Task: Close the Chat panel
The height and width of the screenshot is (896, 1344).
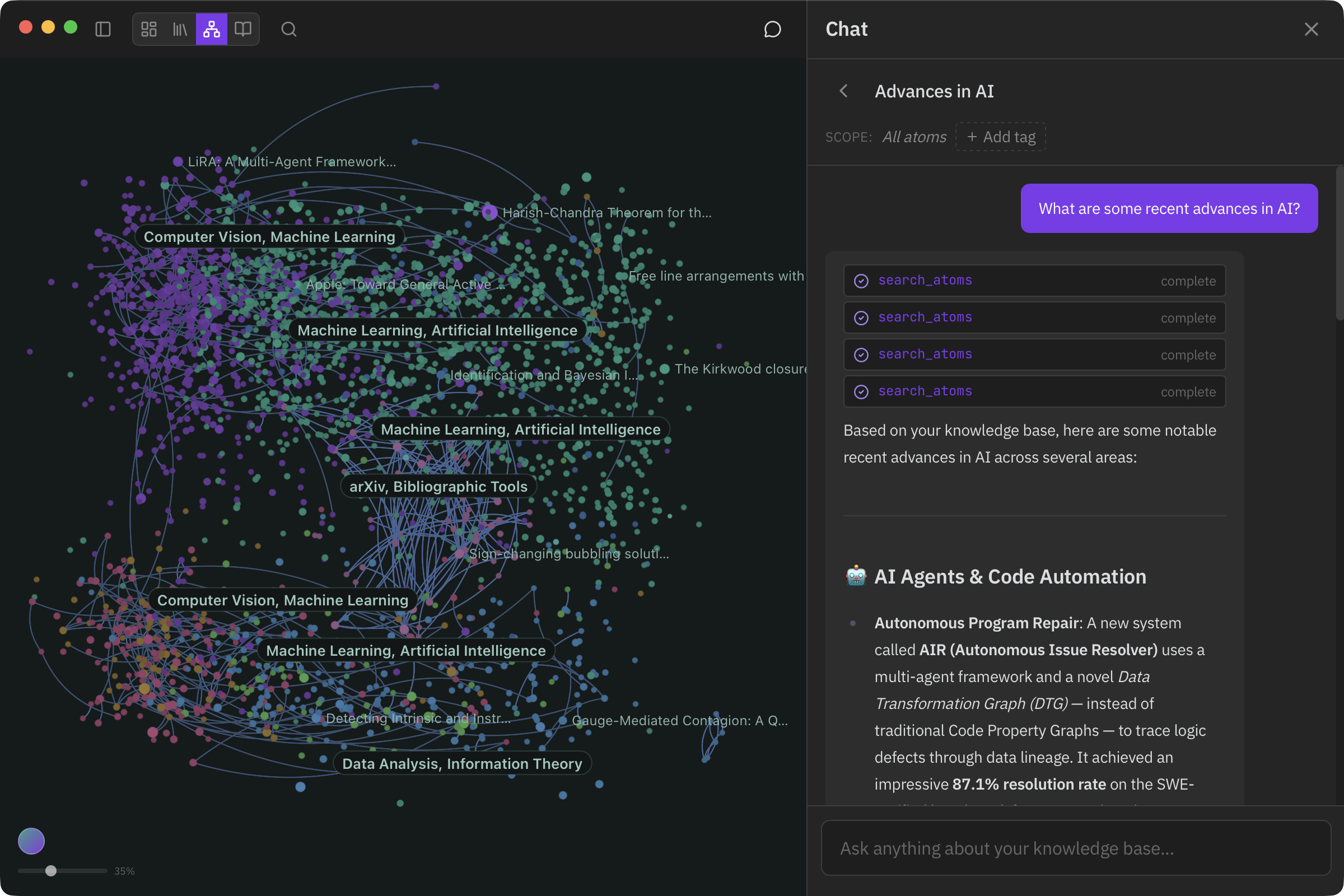Action: [1311, 29]
